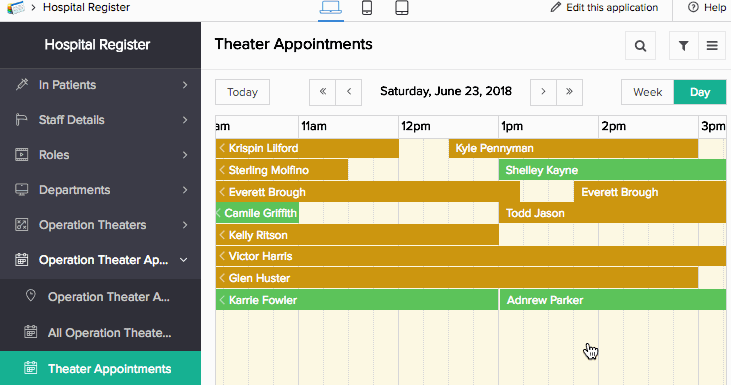Open Shelley Kayne green appointment
This screenshot has height=385, width=731.
click(x=612, y=170)
